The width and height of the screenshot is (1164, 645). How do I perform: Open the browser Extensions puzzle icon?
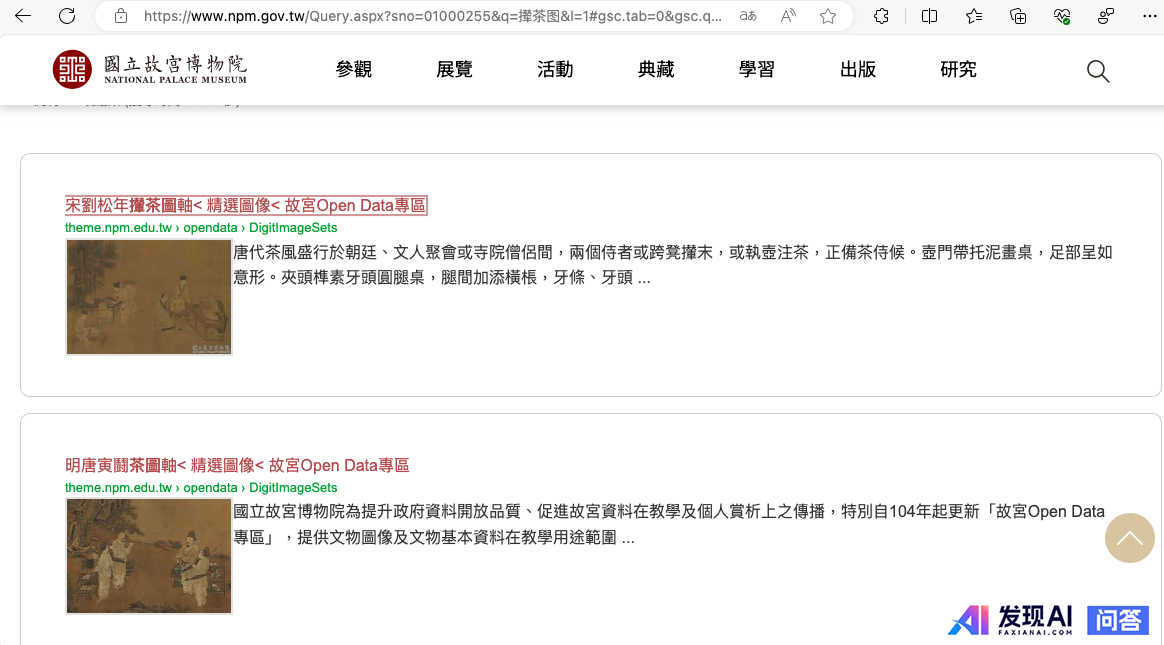pyautogui.click(x=881, y=16)
